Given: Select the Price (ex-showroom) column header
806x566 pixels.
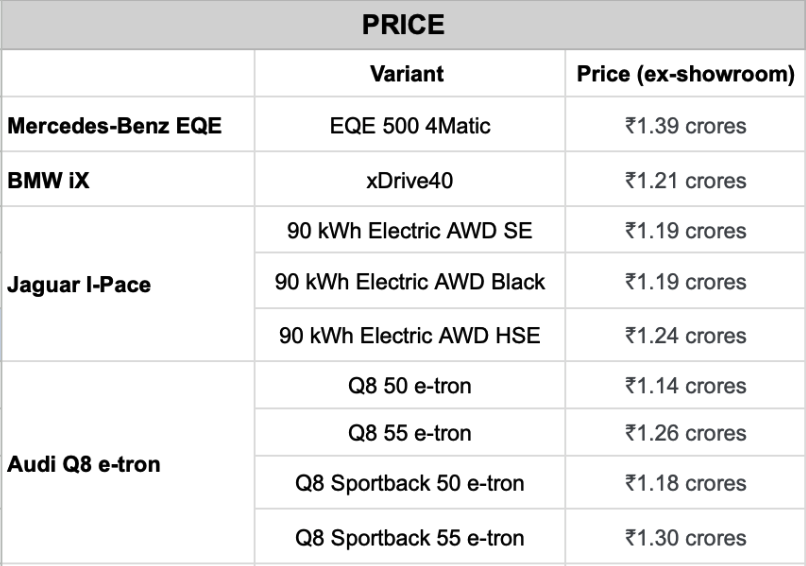Looking at the screenshot, I should coord(685,75).
